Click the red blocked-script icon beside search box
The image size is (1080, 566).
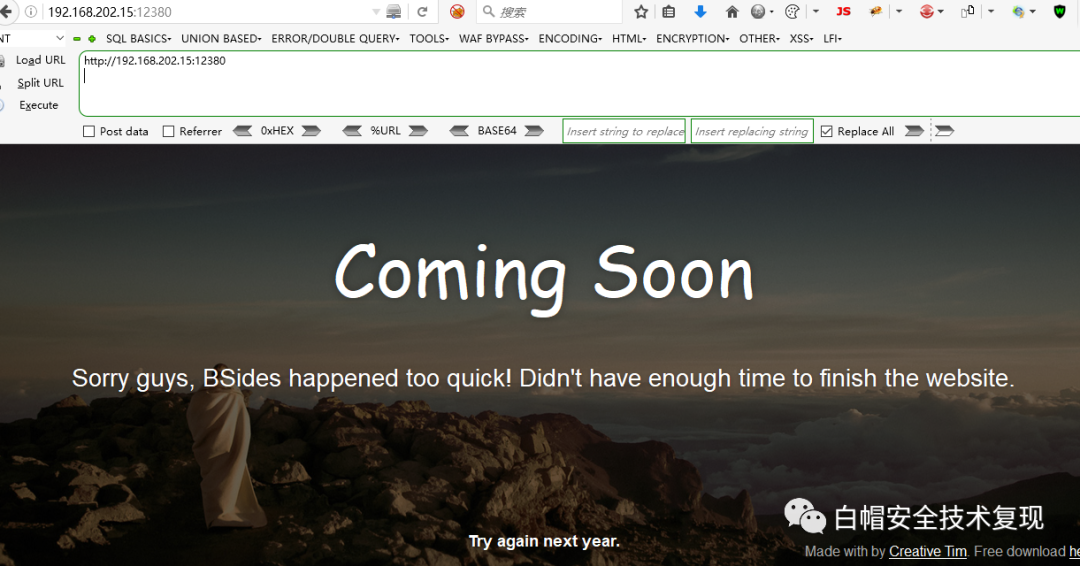click(x=457, y=12)
